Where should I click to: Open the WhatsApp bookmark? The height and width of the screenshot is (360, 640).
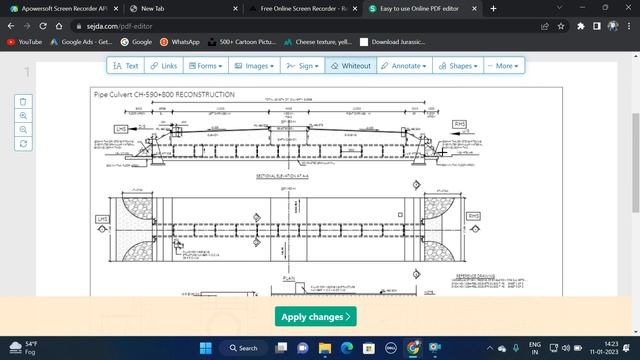click(180, 42)
